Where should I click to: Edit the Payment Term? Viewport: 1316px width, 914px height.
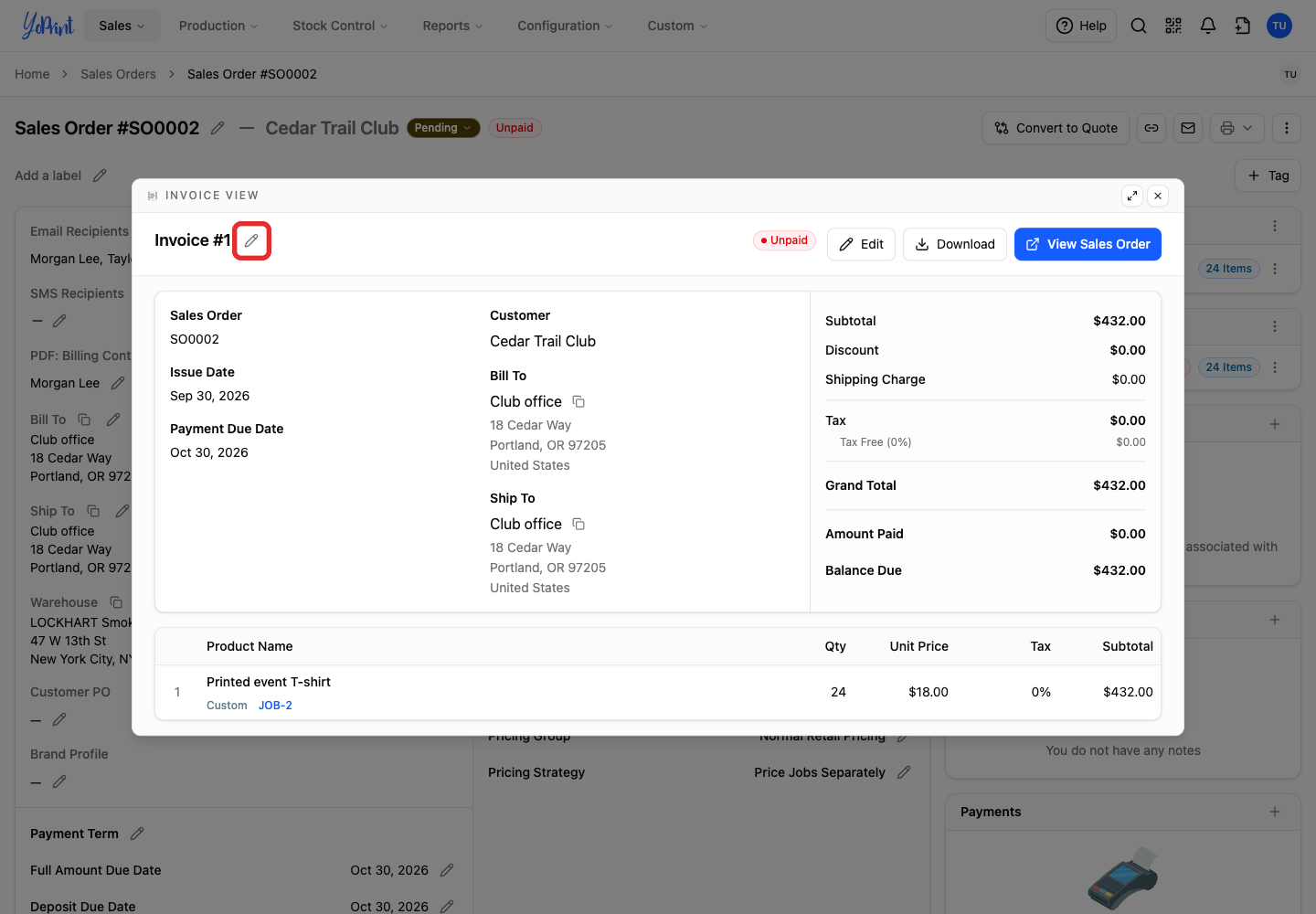coord(137,834)
